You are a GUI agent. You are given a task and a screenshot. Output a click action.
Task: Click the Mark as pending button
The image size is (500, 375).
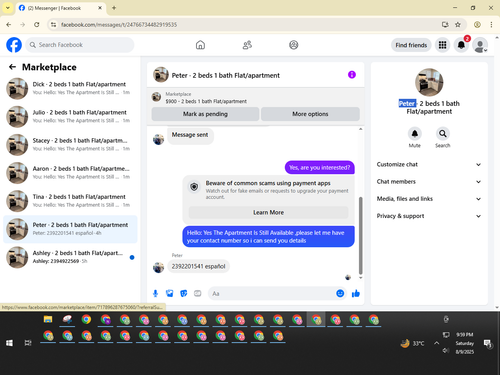[x=205, y=114]
